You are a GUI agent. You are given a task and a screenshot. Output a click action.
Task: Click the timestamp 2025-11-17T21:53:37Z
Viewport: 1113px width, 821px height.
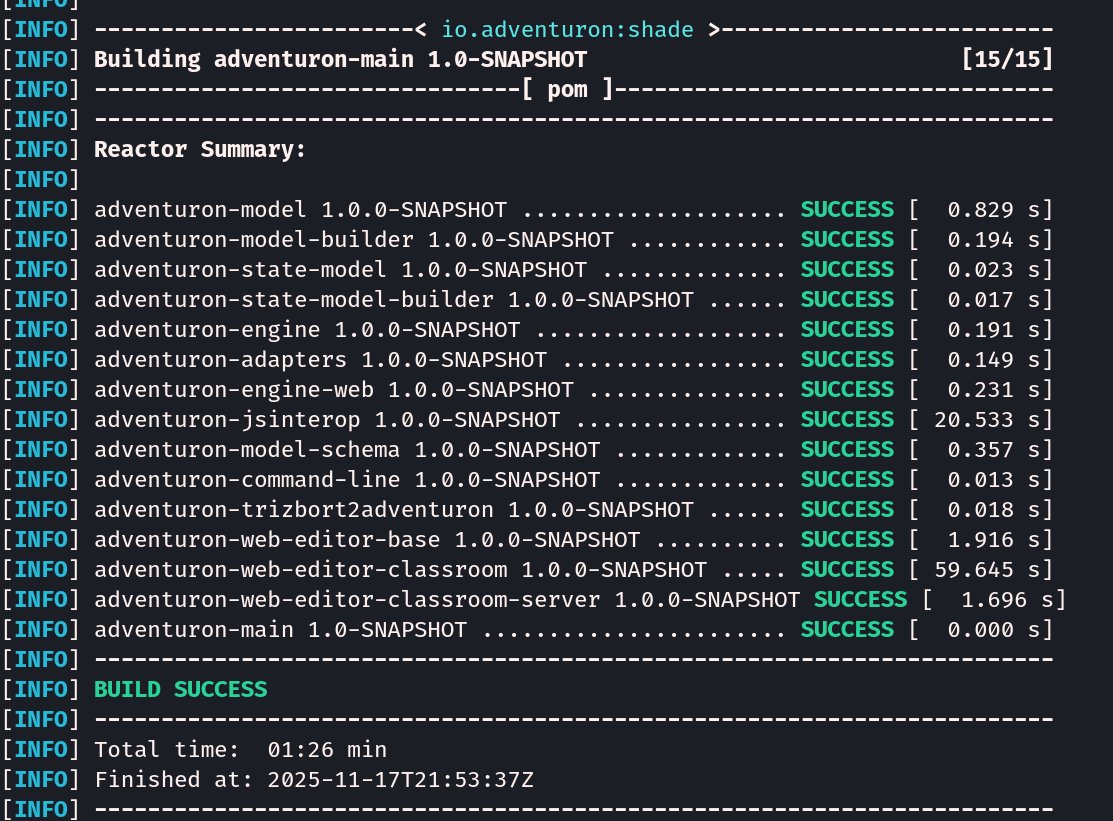pos(400,779)
